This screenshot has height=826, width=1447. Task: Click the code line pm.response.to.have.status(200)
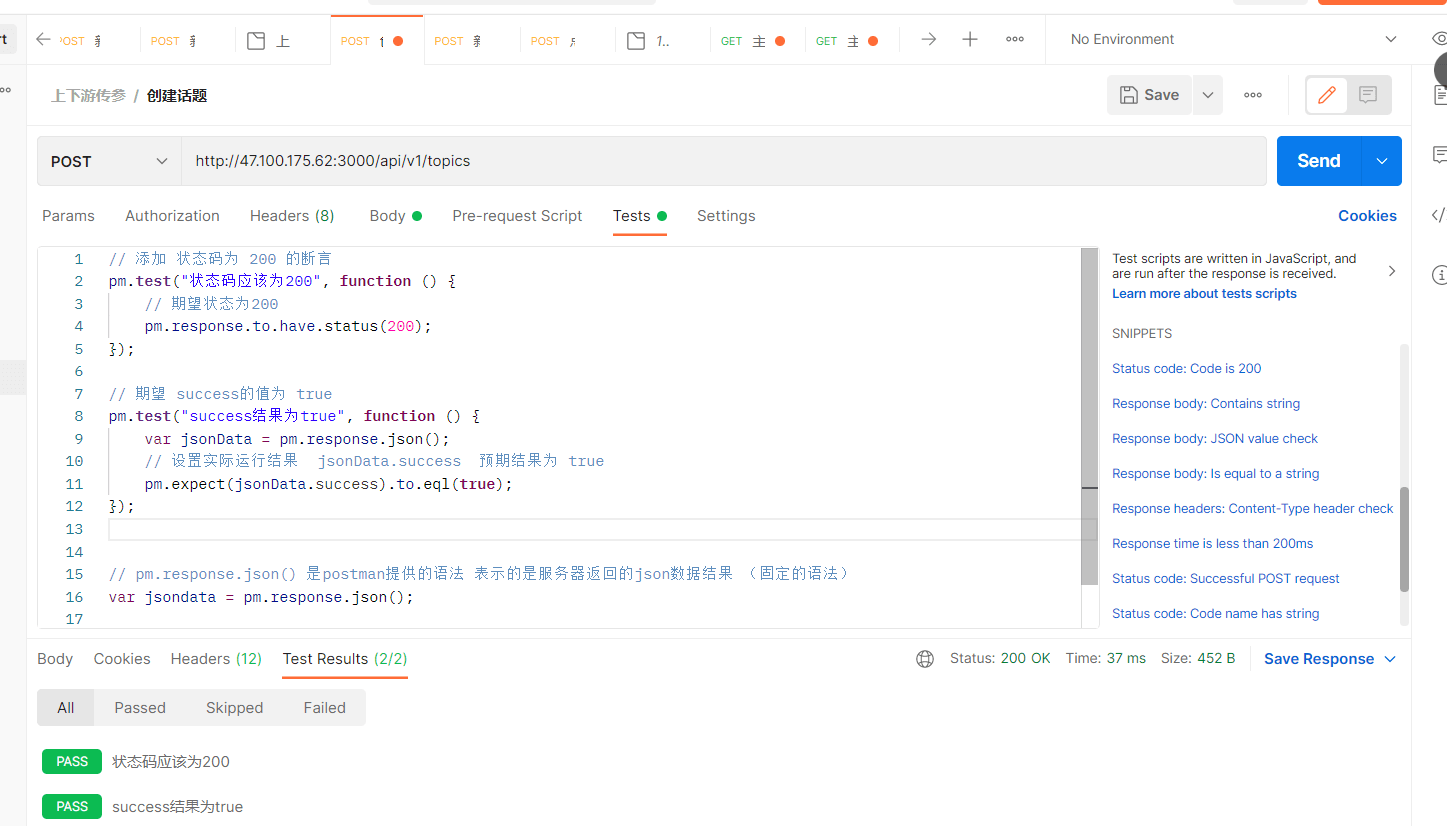pyautogui.click(x=288, y=326)
